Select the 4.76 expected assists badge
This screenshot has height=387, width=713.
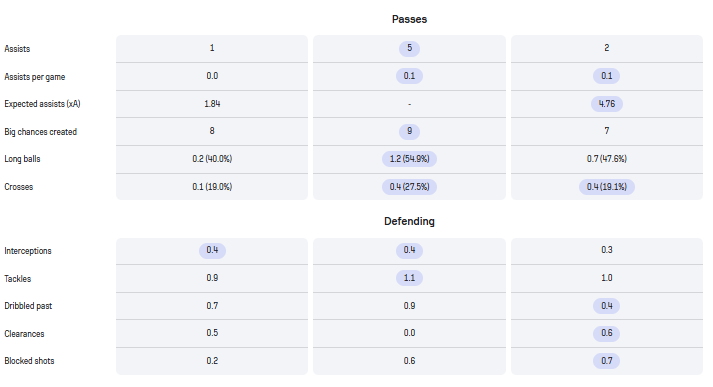point(607,104)
